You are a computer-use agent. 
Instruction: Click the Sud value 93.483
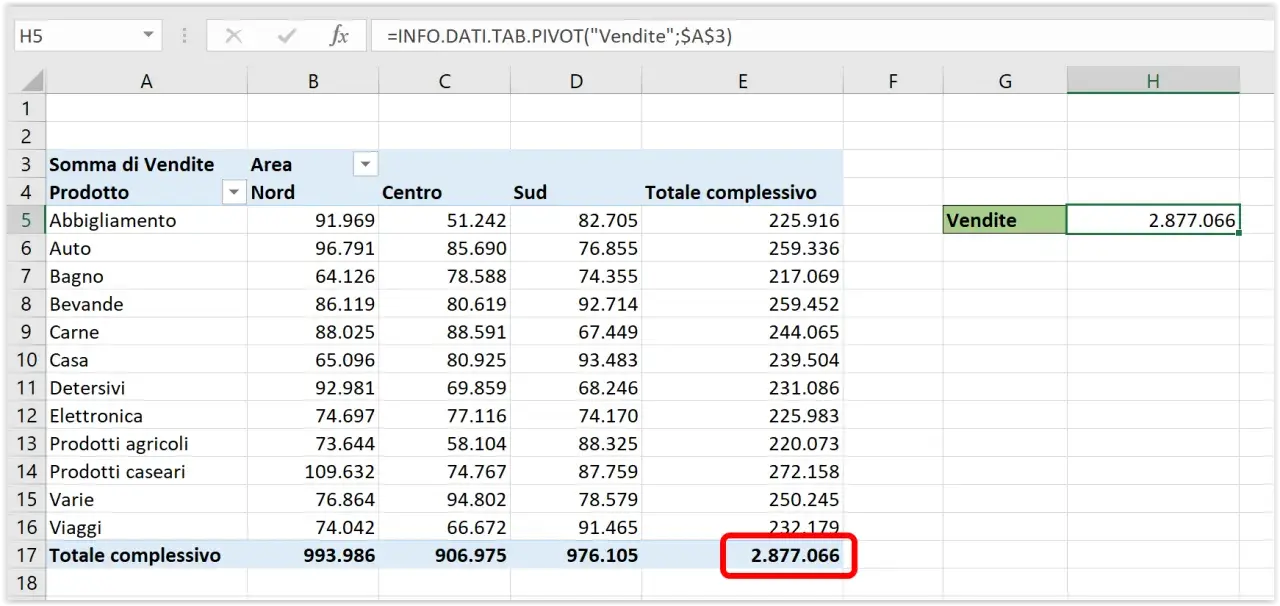pos(608,360)
